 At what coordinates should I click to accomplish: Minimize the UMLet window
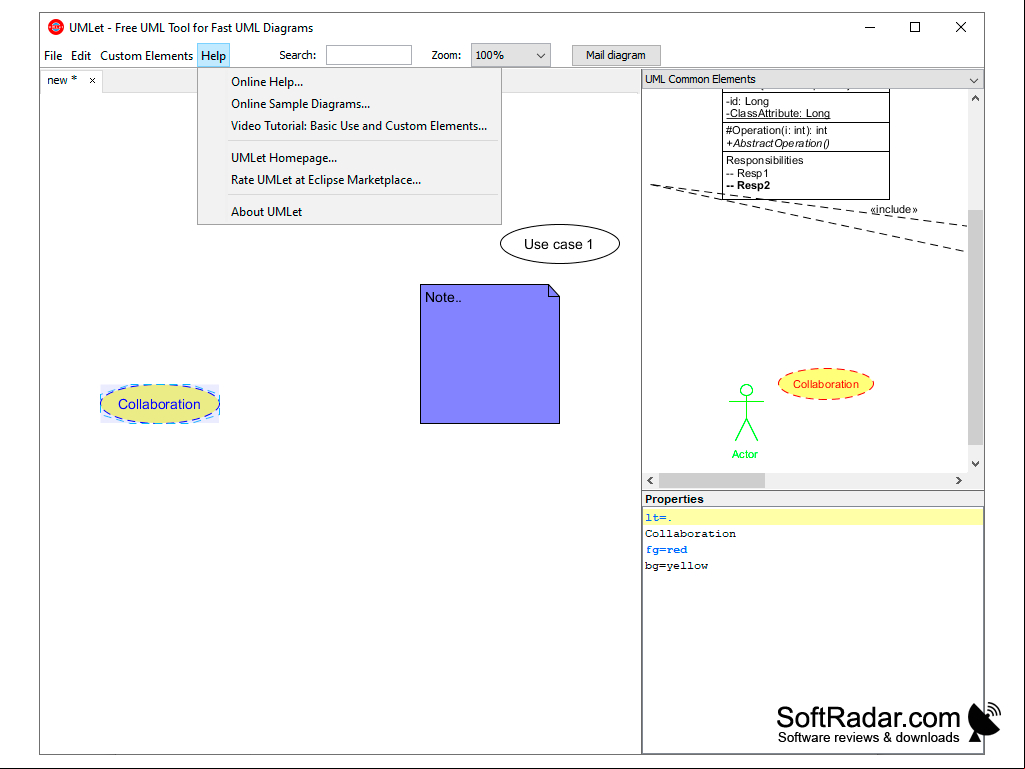[870, 27]
